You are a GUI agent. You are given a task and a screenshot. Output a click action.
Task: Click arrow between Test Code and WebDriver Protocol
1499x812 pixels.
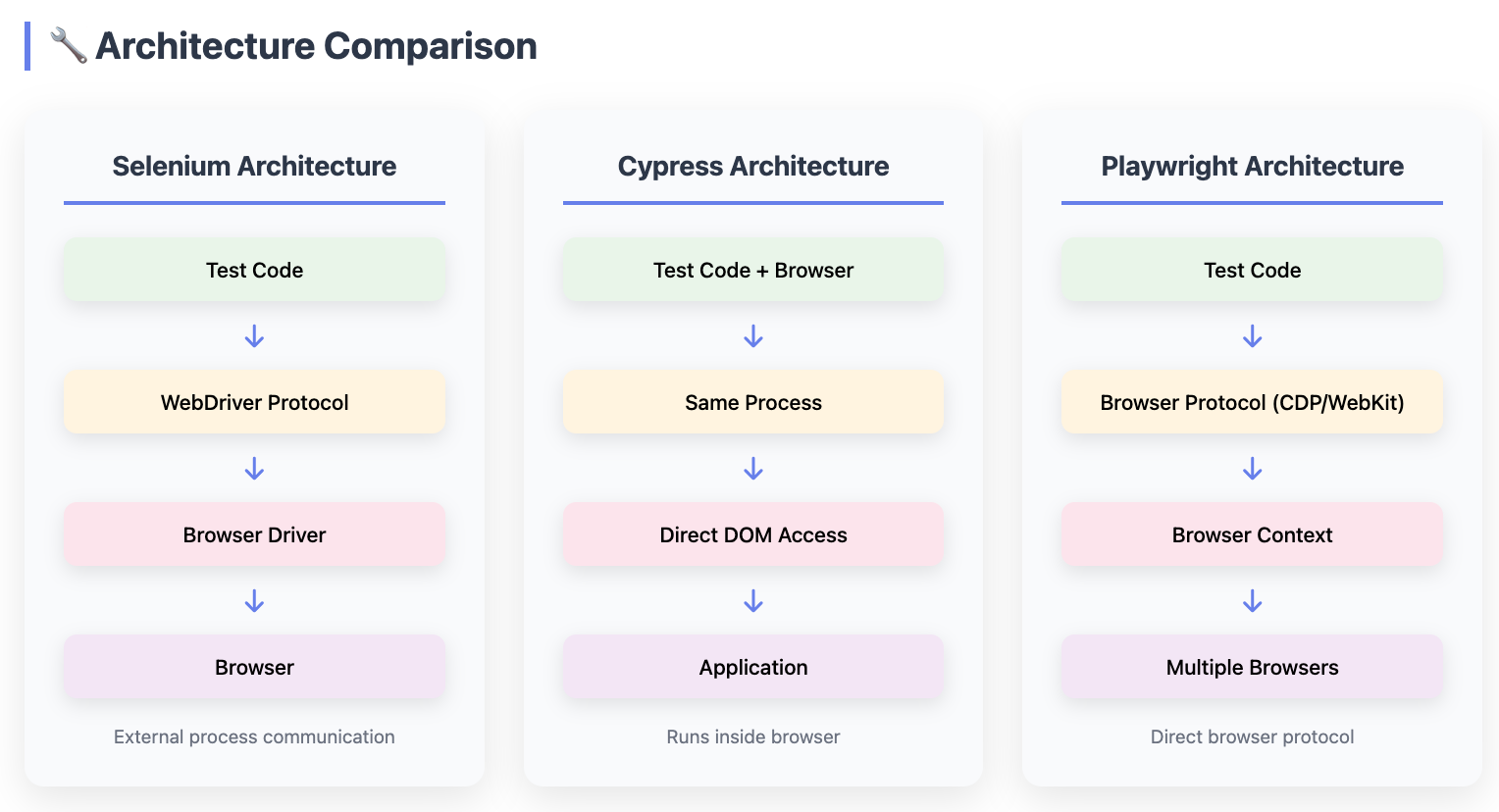(x=254, y=336)
